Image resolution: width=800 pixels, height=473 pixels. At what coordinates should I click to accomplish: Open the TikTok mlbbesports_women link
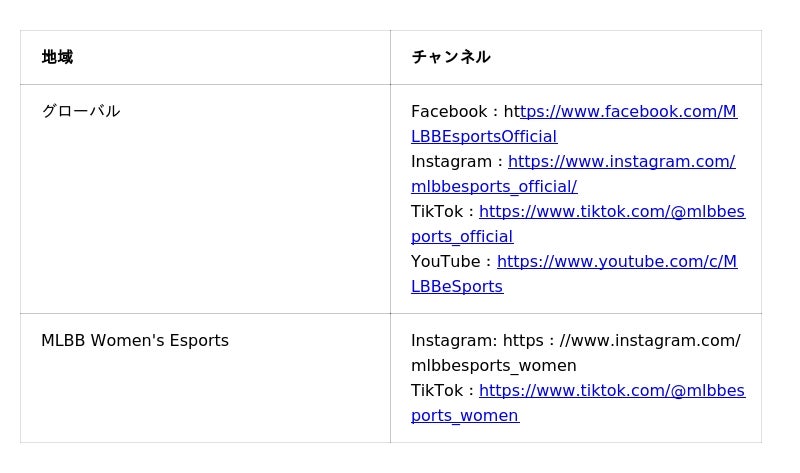611,391
